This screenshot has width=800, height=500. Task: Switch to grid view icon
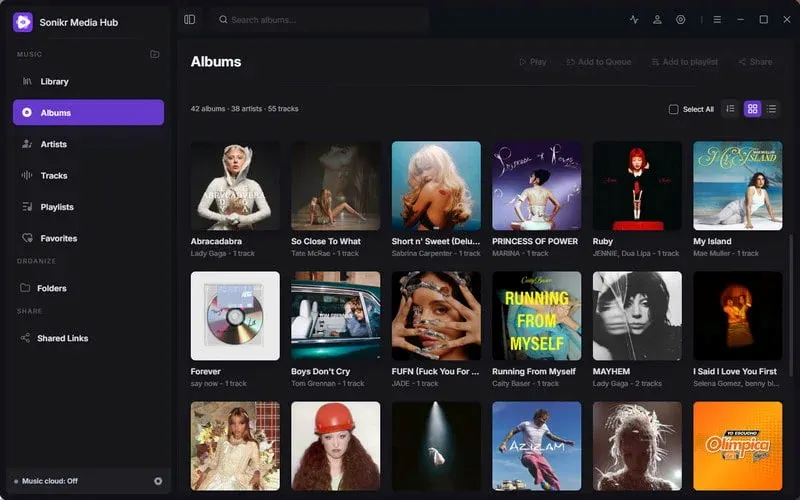752,109
